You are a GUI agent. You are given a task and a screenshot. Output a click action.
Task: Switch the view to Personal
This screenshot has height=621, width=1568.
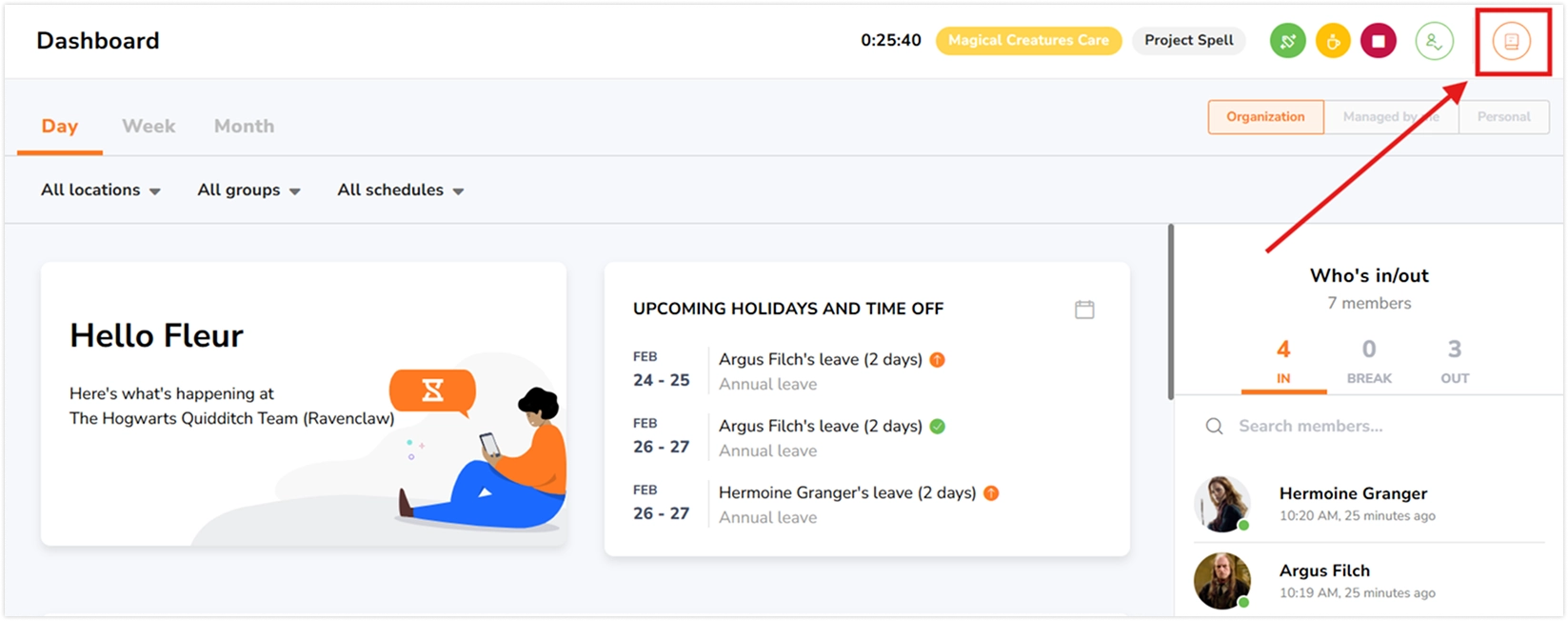coord(1503,117)
